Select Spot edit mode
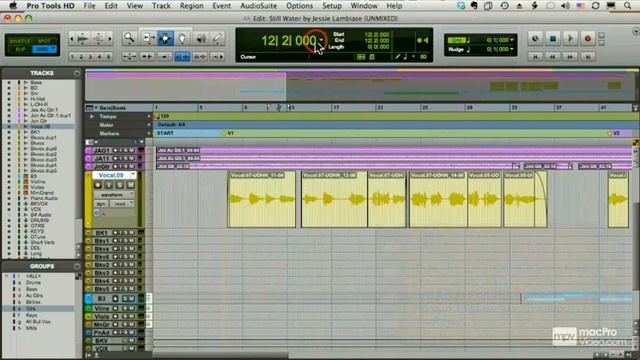This screenshot has width=640, height=360. [x=44, y=41]
